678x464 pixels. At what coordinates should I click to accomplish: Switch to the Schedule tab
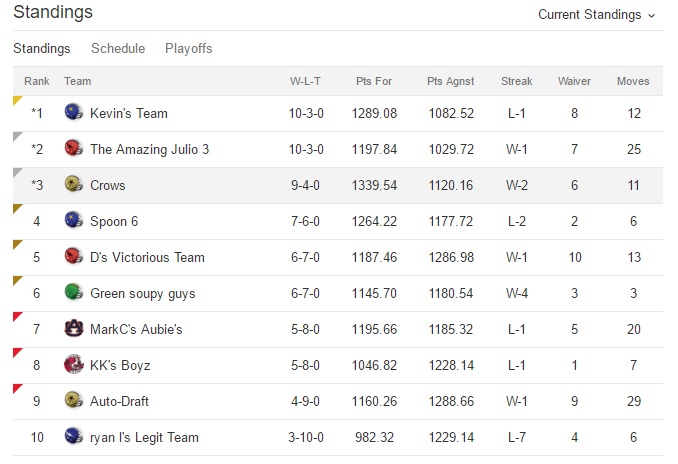pyautogui.click(x=118, y=48)
